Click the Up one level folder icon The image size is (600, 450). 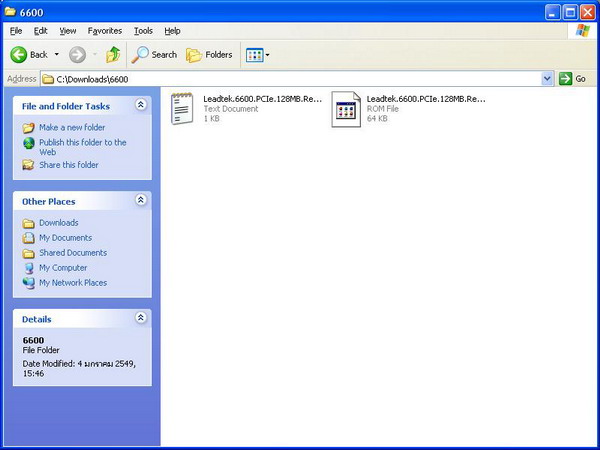click(113, 55)
